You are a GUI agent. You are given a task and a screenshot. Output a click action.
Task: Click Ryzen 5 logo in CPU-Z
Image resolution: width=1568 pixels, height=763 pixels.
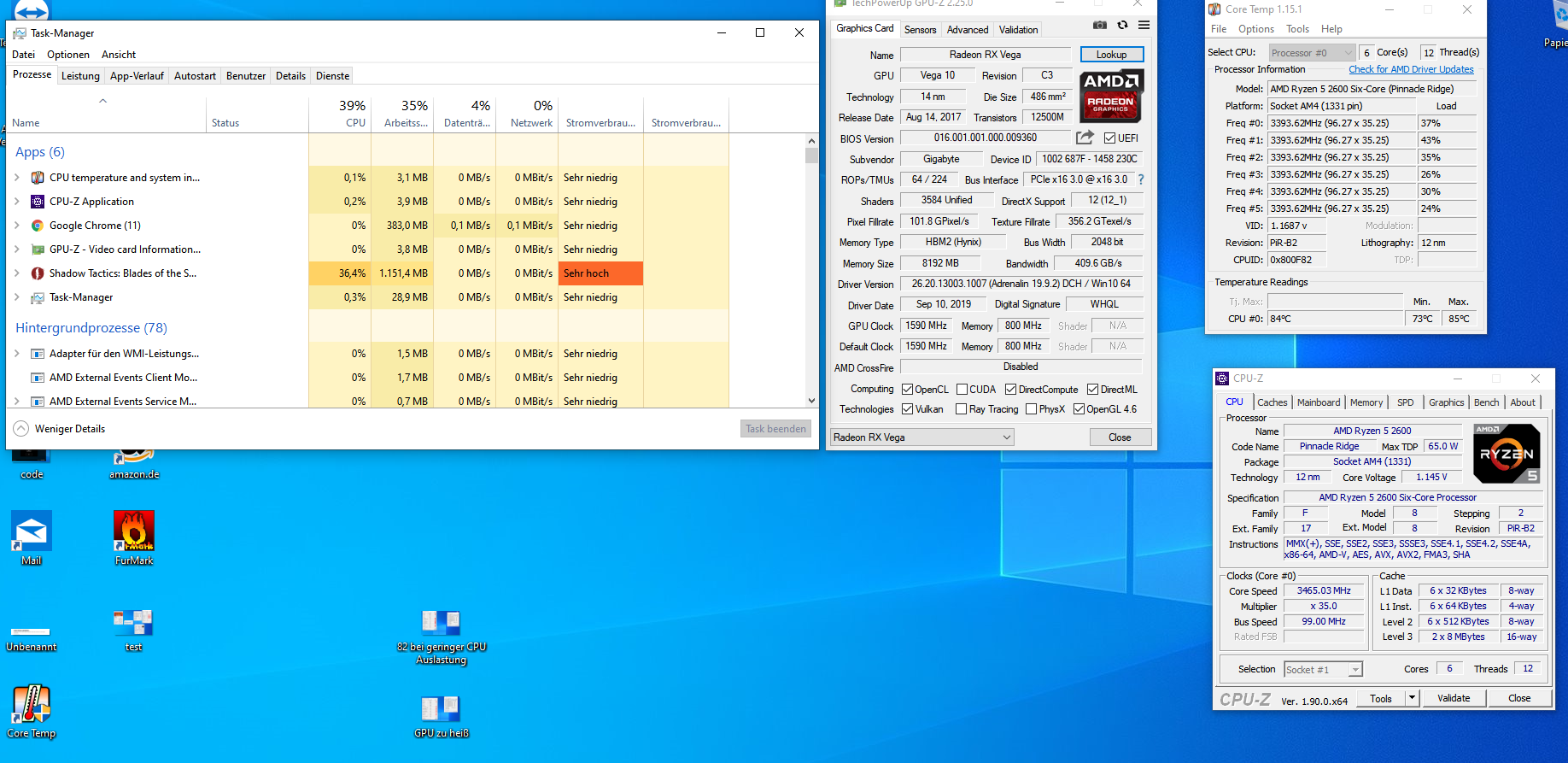[1507, 454]
